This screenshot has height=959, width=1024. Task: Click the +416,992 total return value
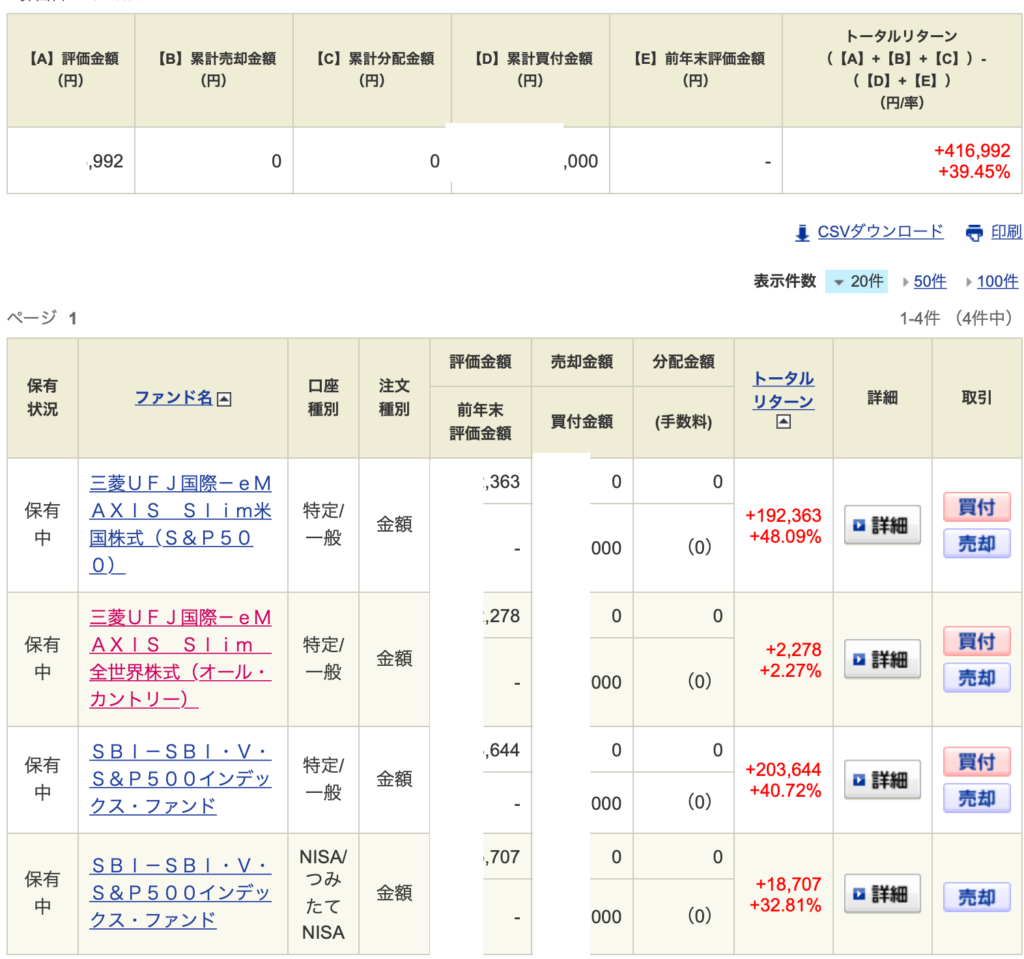pyautogui.click(x=972, y=151)
